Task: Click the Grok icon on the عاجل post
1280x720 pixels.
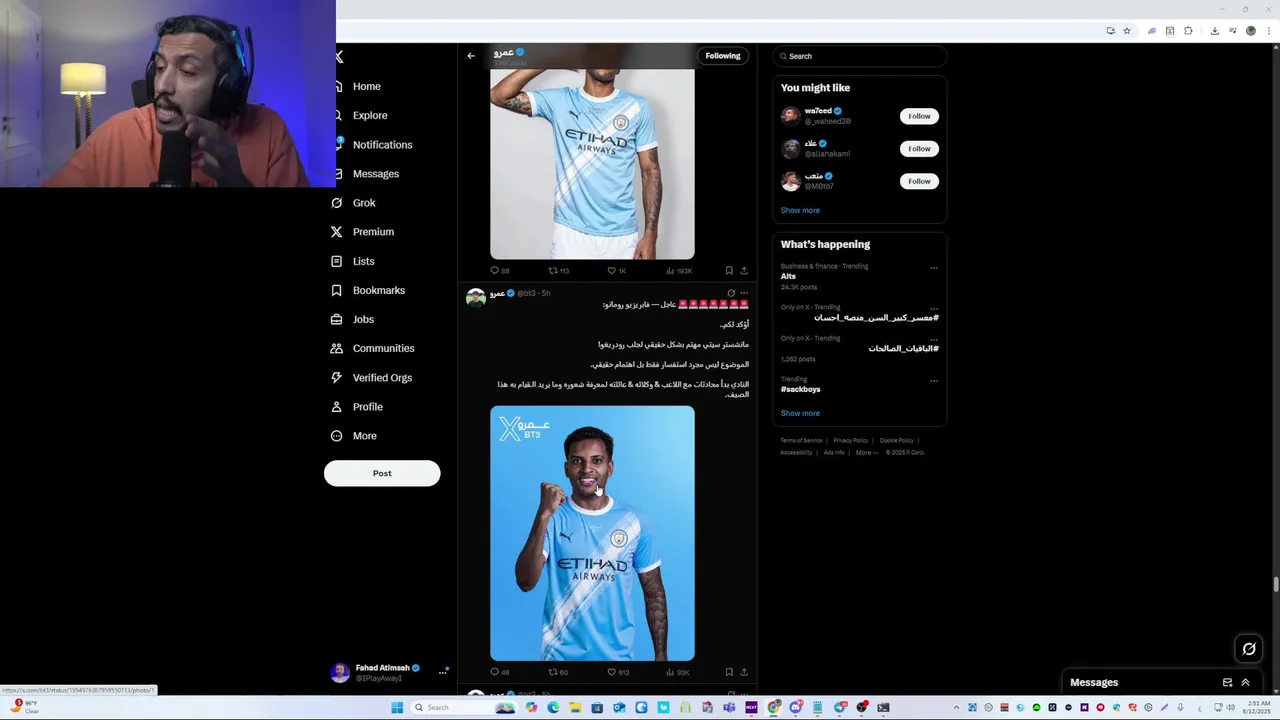Action: point(731,293)
